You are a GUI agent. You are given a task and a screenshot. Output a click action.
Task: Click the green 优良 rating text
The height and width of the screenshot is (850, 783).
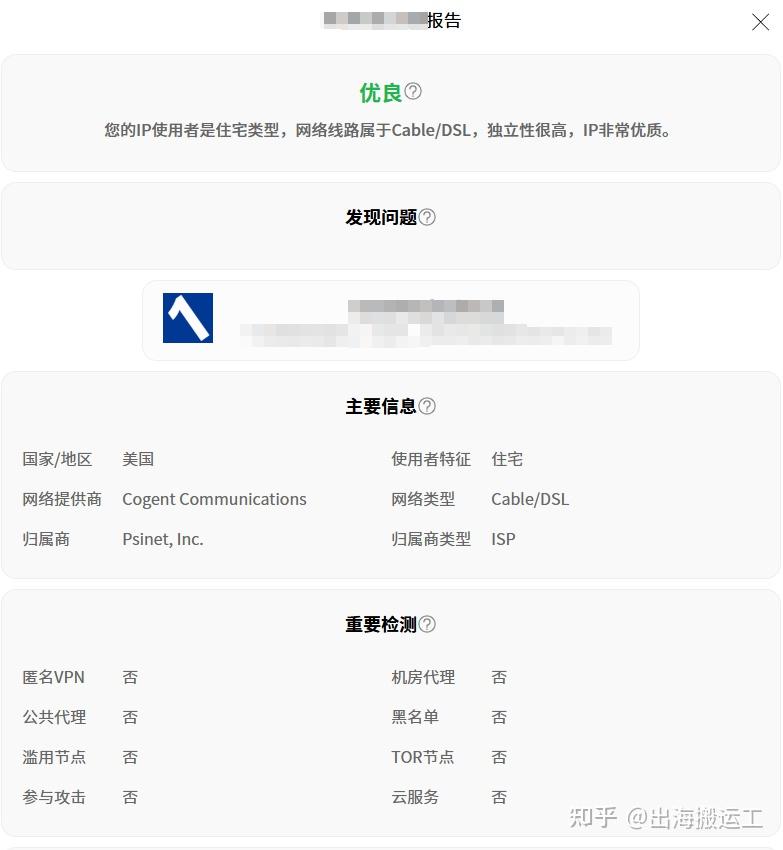381,93
